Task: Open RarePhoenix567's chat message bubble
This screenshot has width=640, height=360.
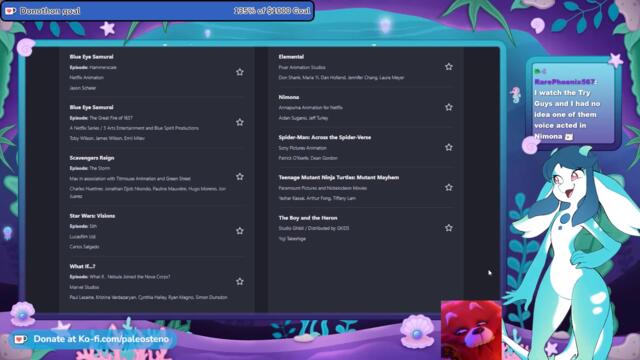Action: pyautogui.click(x=573, y=104)
